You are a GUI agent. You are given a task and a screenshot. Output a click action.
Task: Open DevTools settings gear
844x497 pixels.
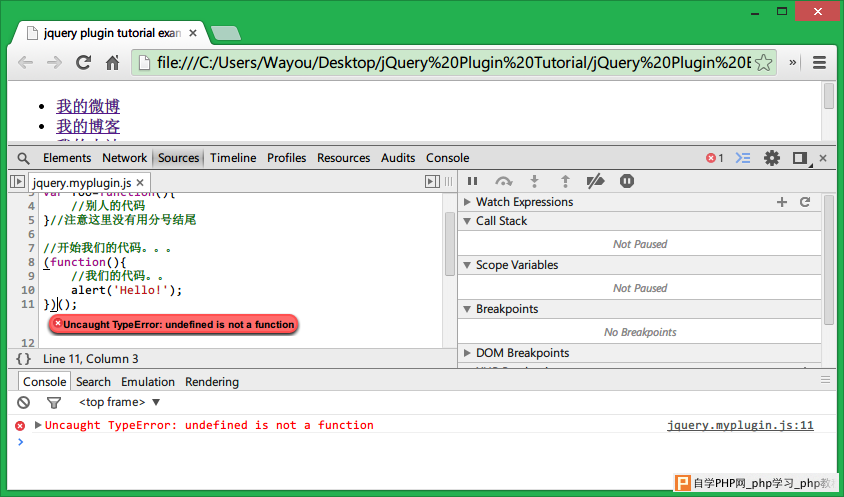click(771, 158)
